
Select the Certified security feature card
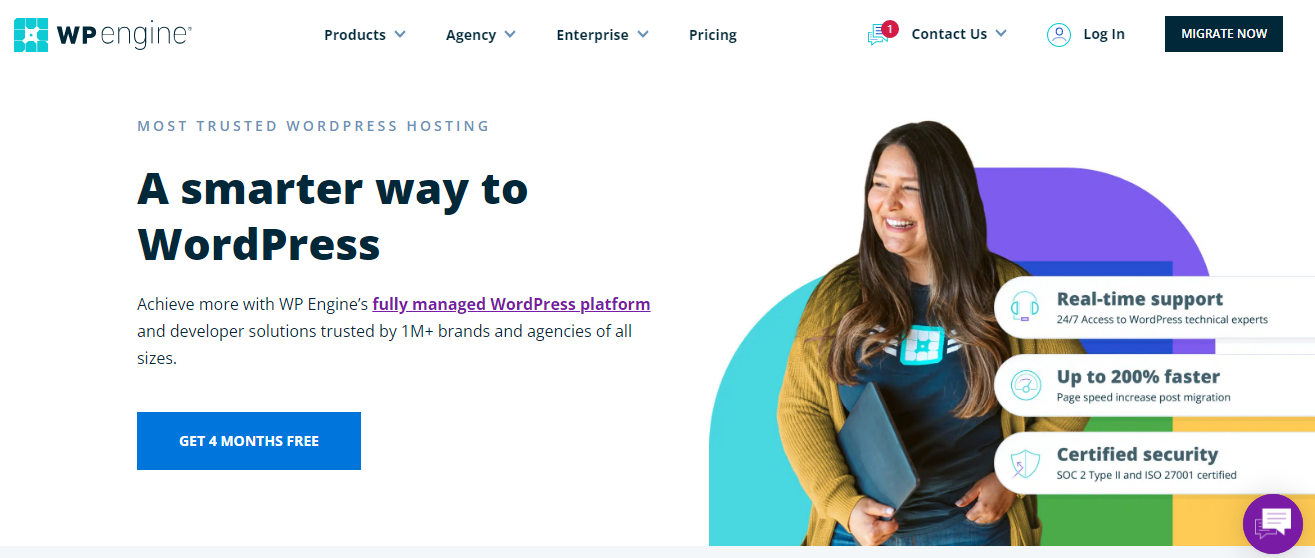coord(1155,463)
